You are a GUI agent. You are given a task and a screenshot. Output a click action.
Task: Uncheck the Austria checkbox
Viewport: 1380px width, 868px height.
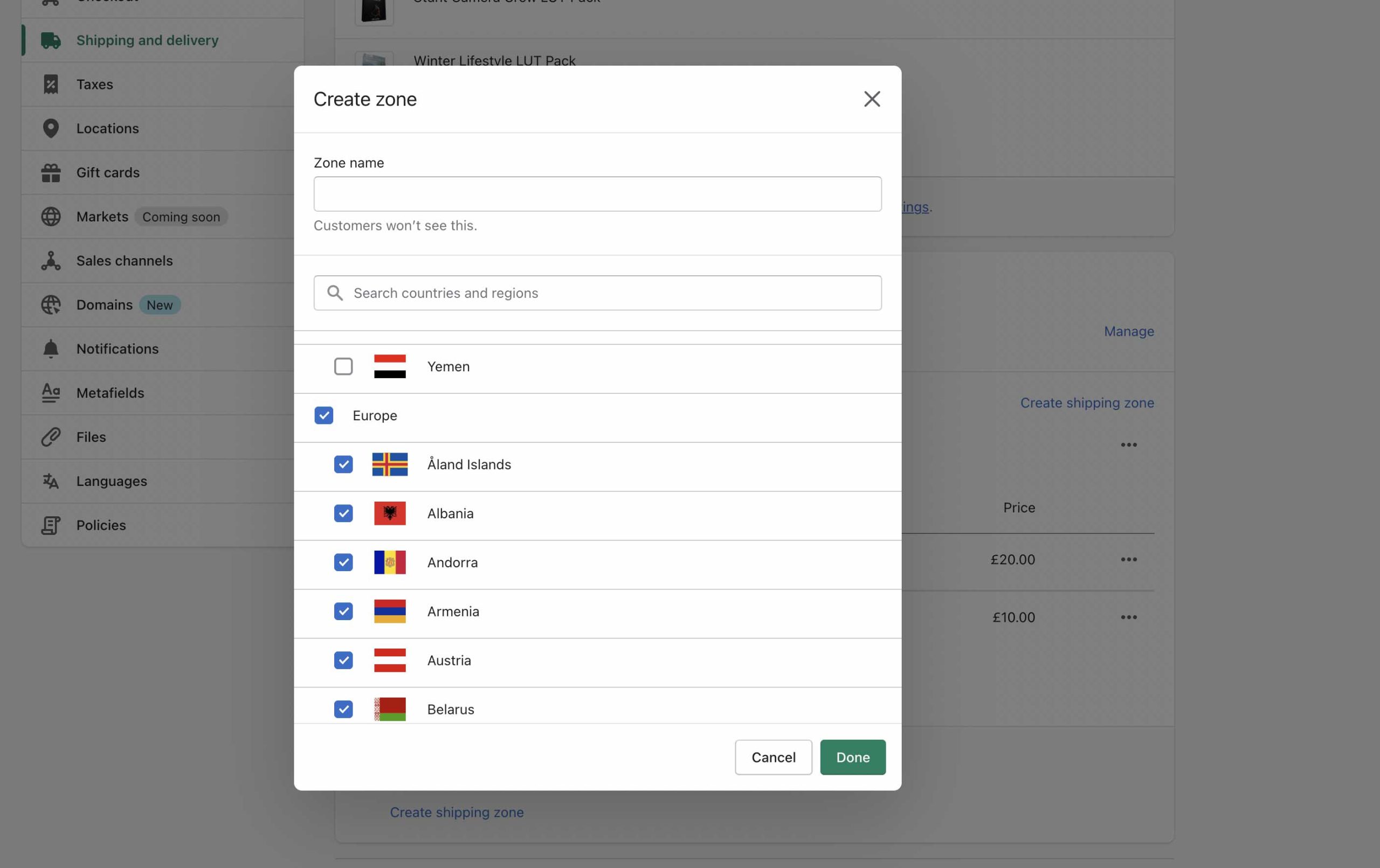pyautogui.click(x=343, y=661)
